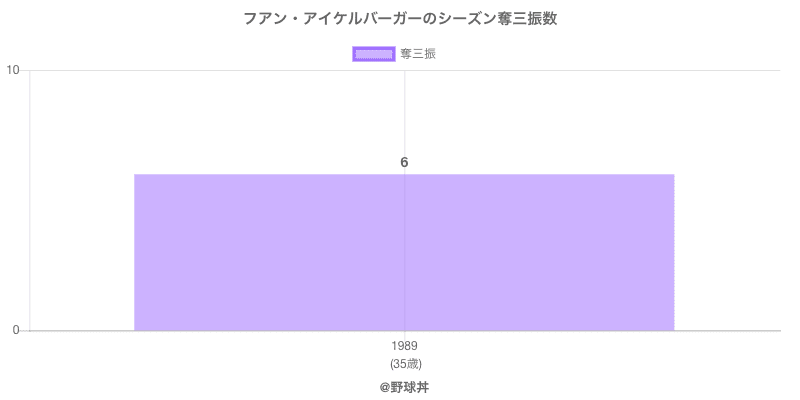Toggle the 奪三振 series via legend text
Viewport: 800px width, 400px height.
tap(417, 54)
